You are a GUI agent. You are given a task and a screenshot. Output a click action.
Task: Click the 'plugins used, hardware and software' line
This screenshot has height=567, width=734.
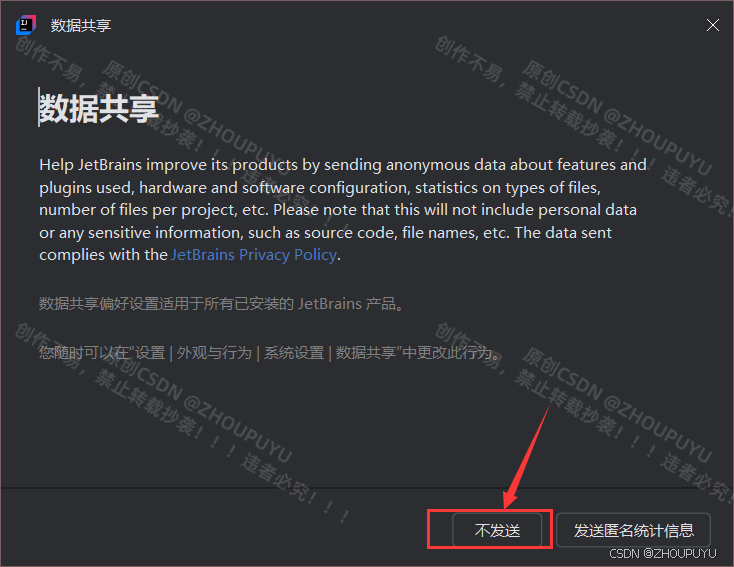click(x=320, y=188)
